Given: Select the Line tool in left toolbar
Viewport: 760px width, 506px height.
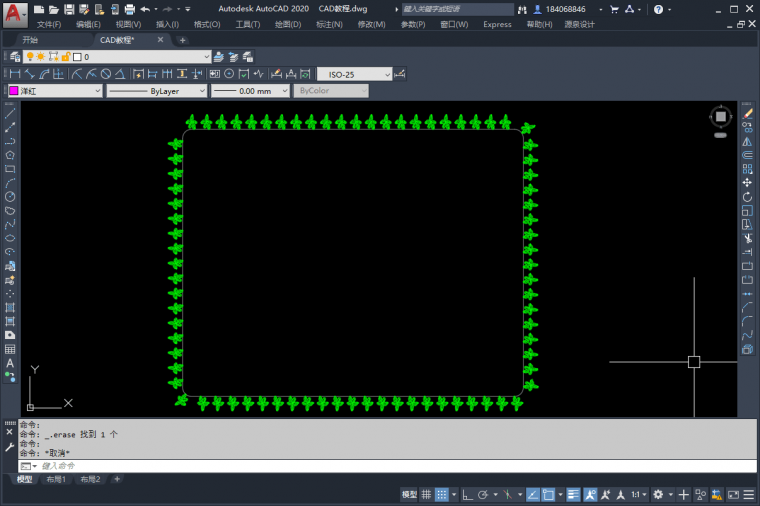Looking at the screenshot, I should coord(10,113).
